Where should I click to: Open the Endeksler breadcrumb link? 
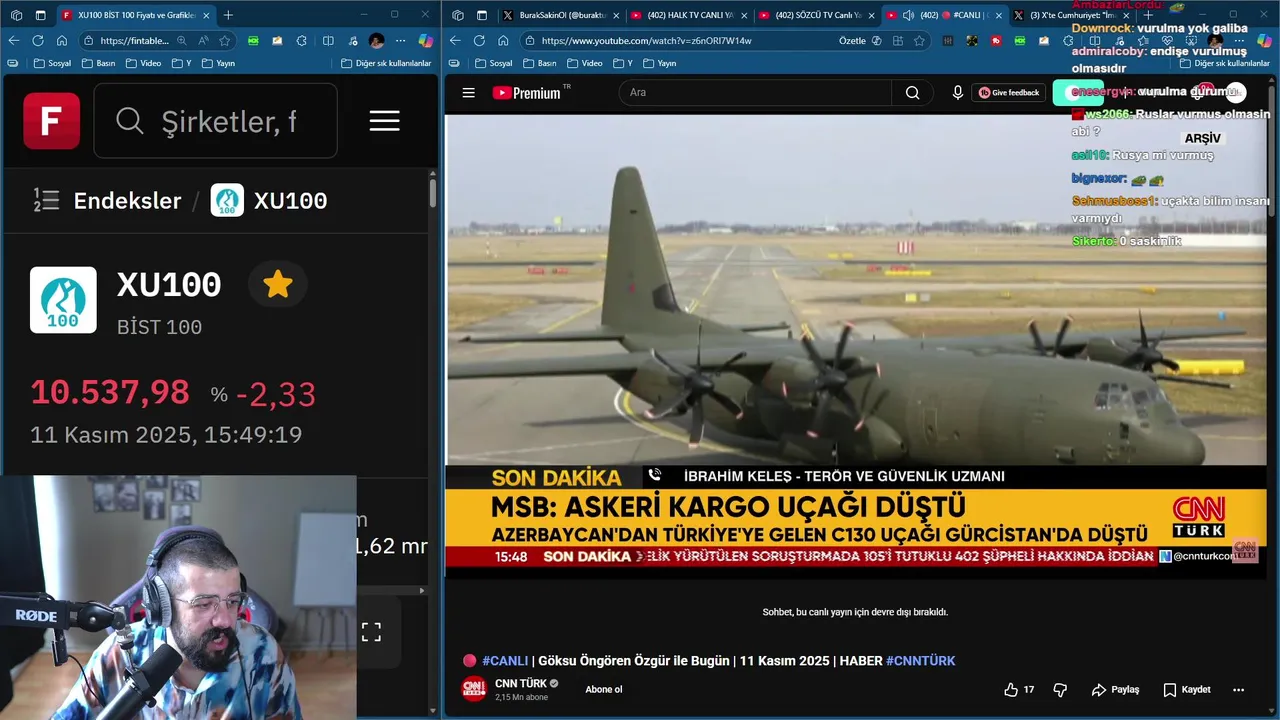127,201
